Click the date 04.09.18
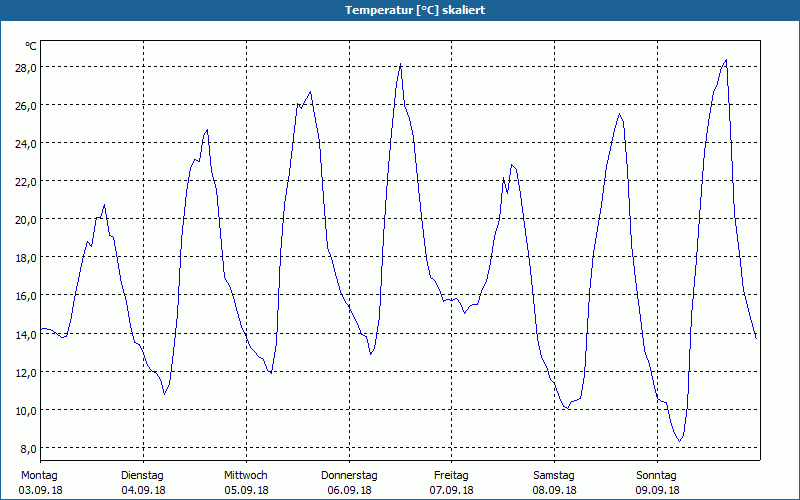This screenshot has width=800, height=500. (143, 490)
